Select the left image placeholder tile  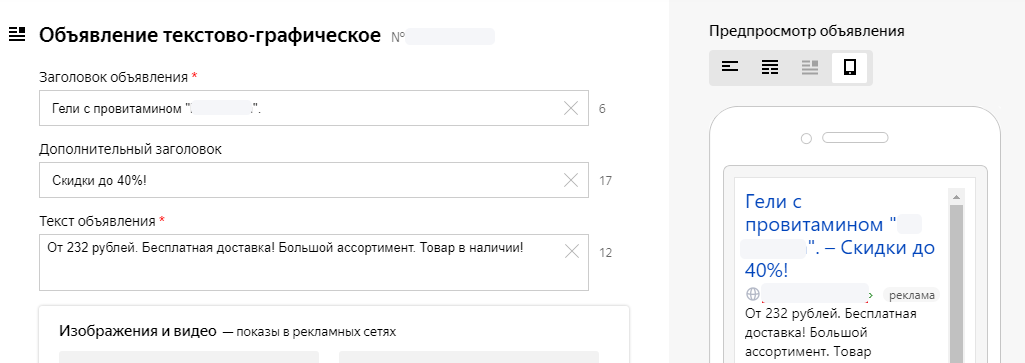click(x=189, y=357)
